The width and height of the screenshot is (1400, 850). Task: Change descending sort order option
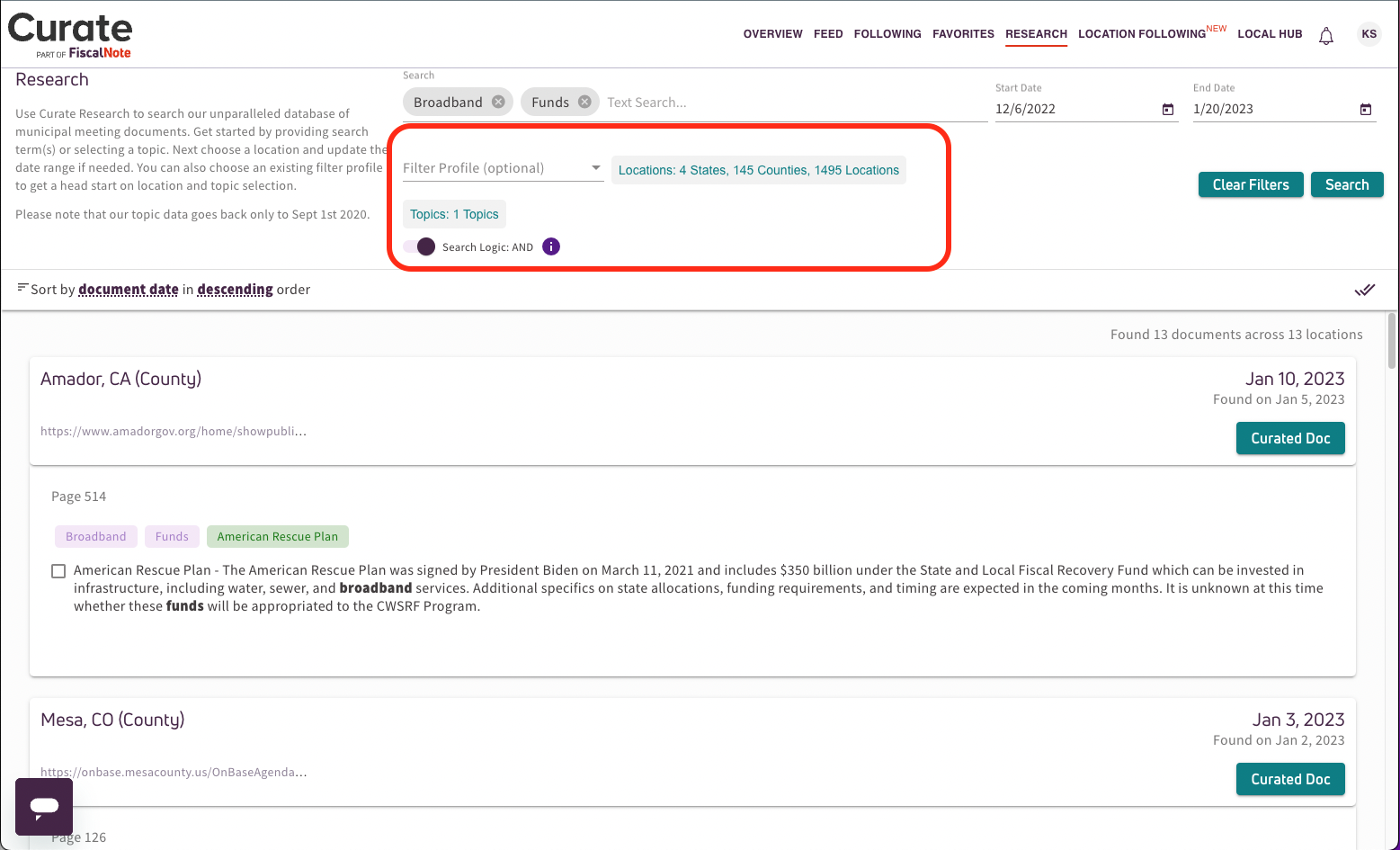(235, 290)
